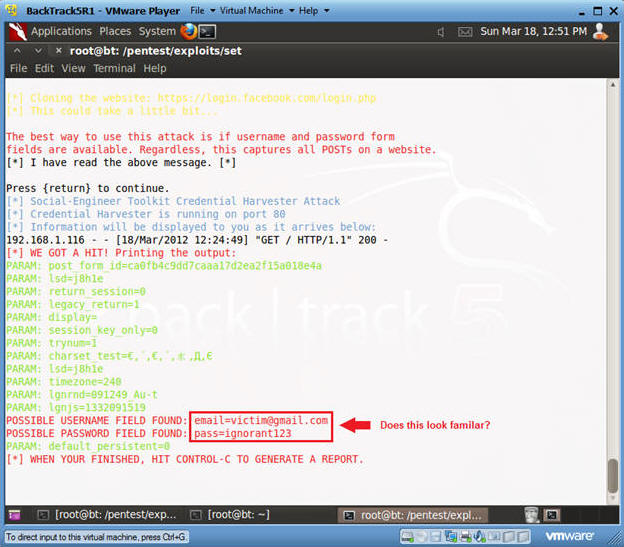Open the VMware Help dropdown menu
This screenshot has height=547, width=624.
pyautogui.click(x=314, y=11)
